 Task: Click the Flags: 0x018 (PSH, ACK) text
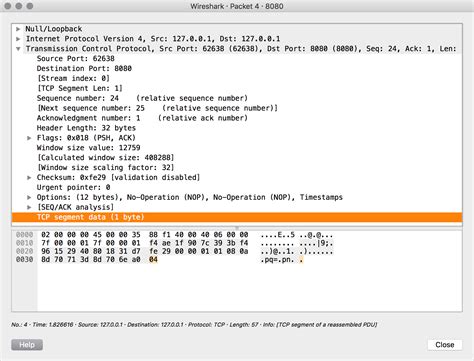[86, 138]
